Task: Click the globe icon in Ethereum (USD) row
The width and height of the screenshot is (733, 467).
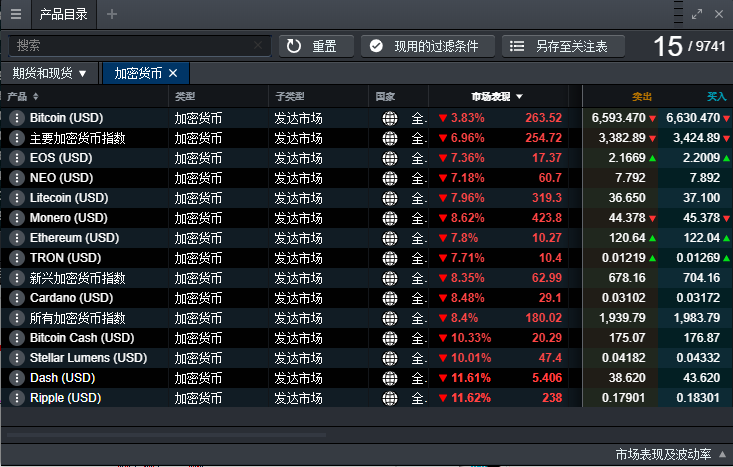Action: [390, 238]
